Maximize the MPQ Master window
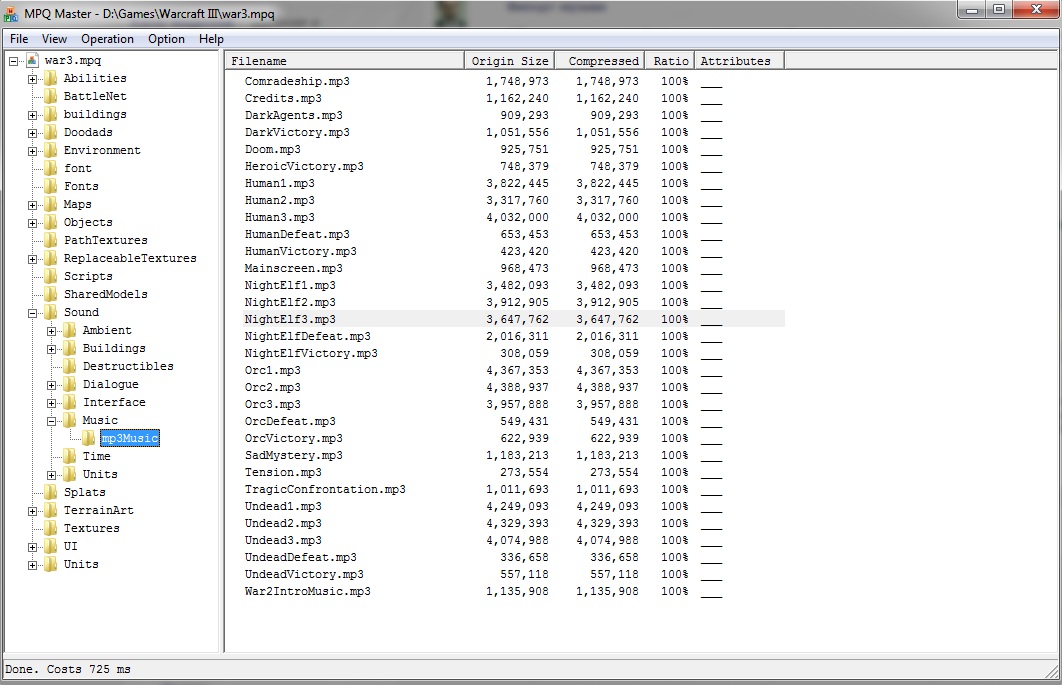 tap(998, 9)
